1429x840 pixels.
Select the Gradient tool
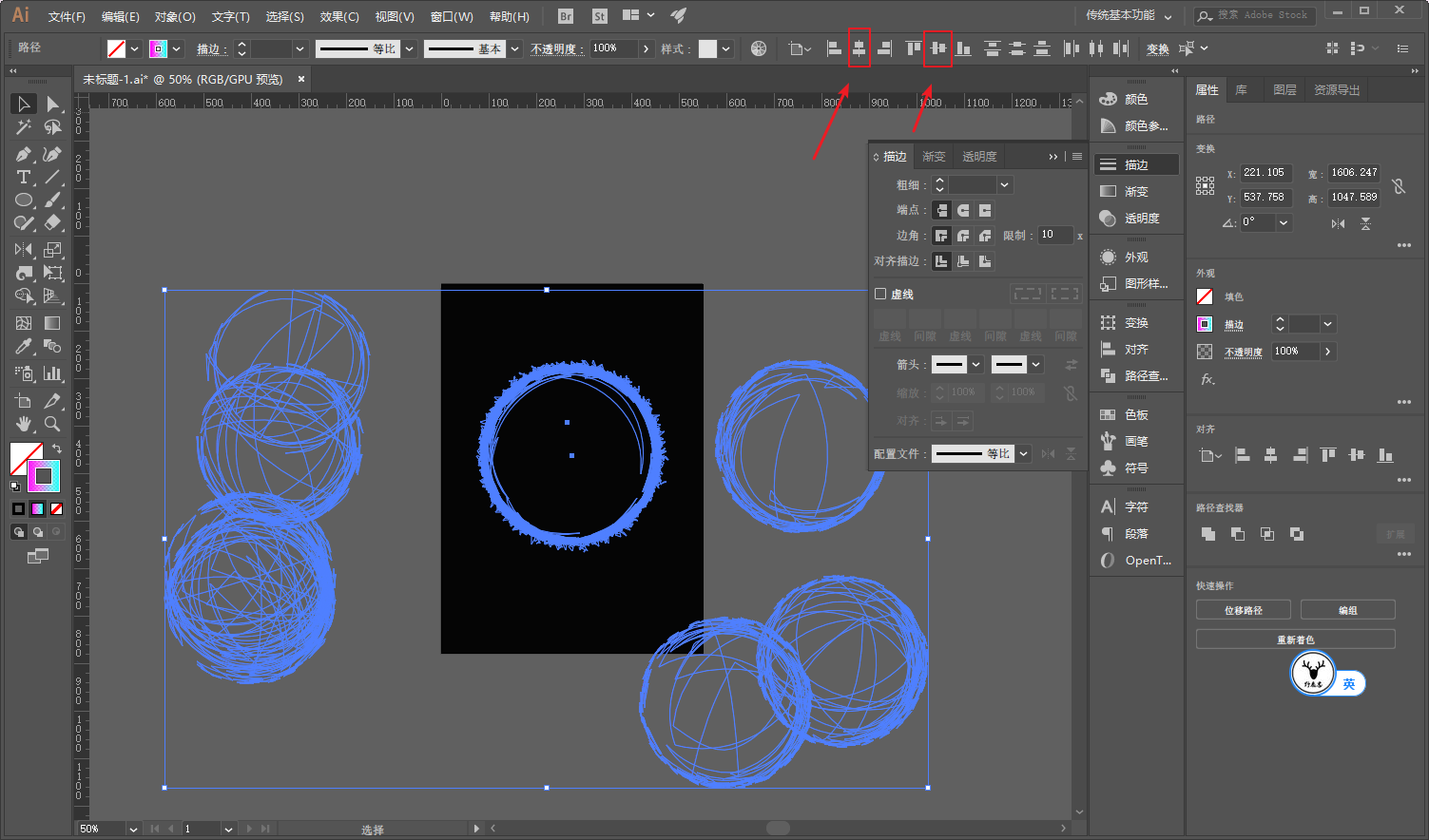[x=52, y=323]
